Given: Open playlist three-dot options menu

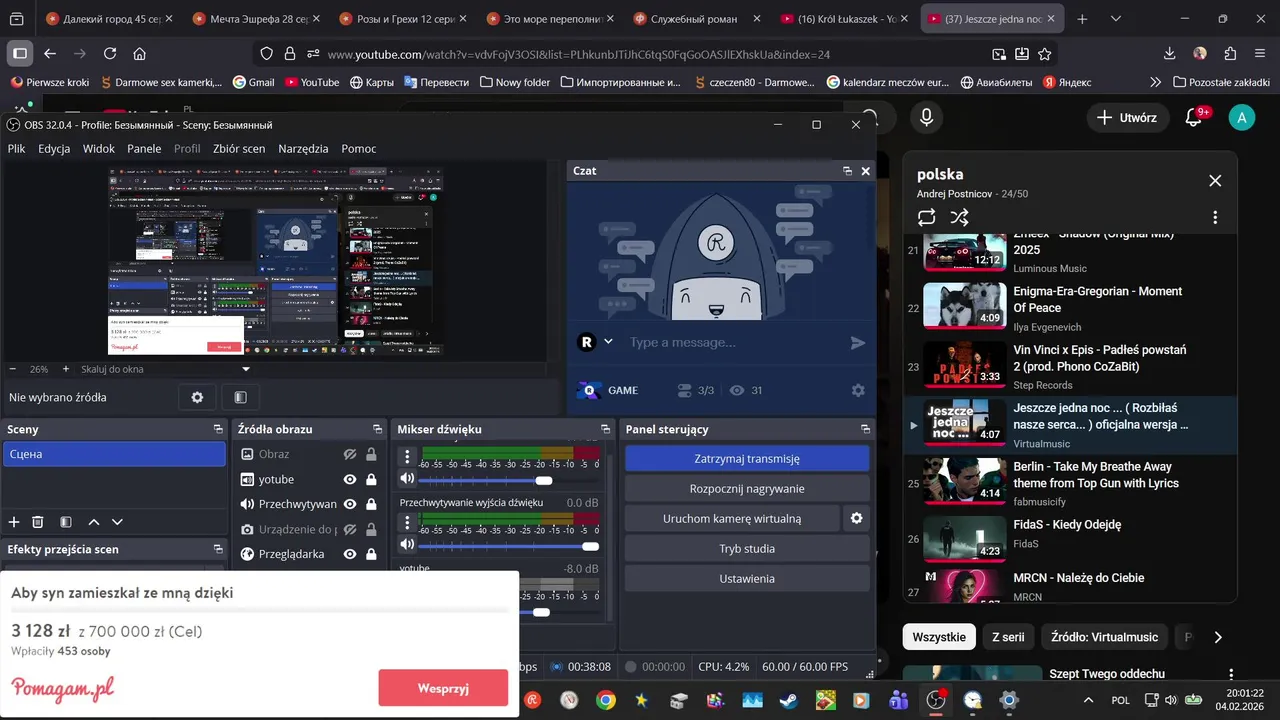Looking at the screenshot, I should coord(1215,217).
